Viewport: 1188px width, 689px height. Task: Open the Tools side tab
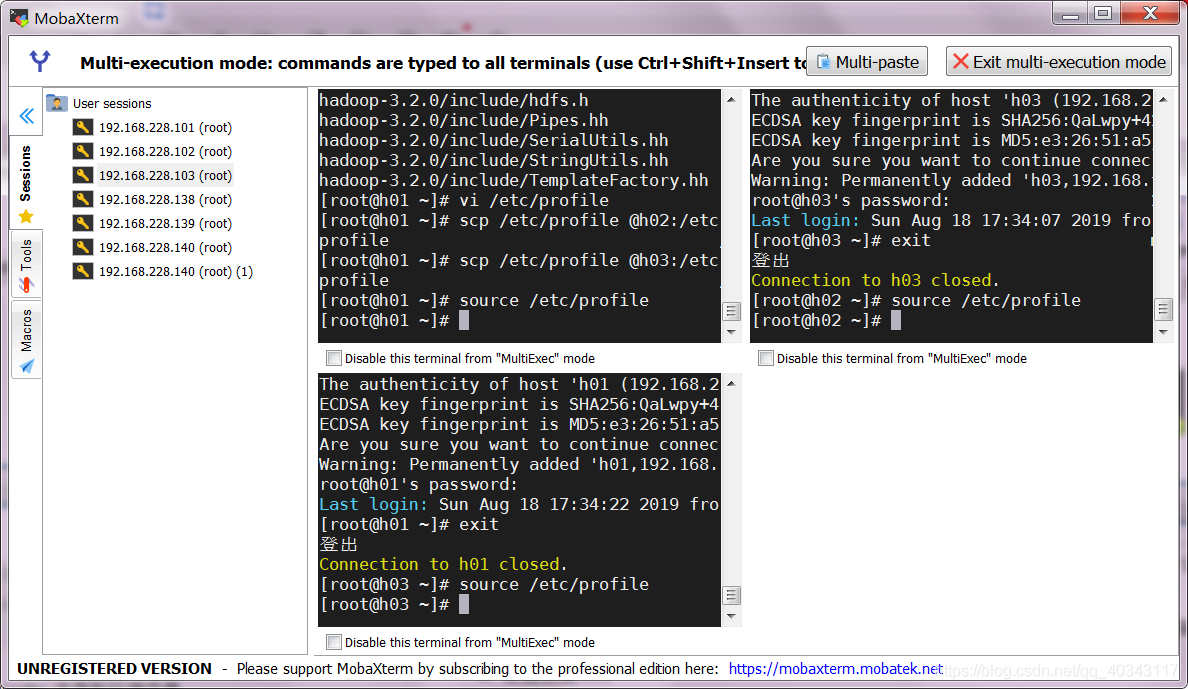coord(27,264)
